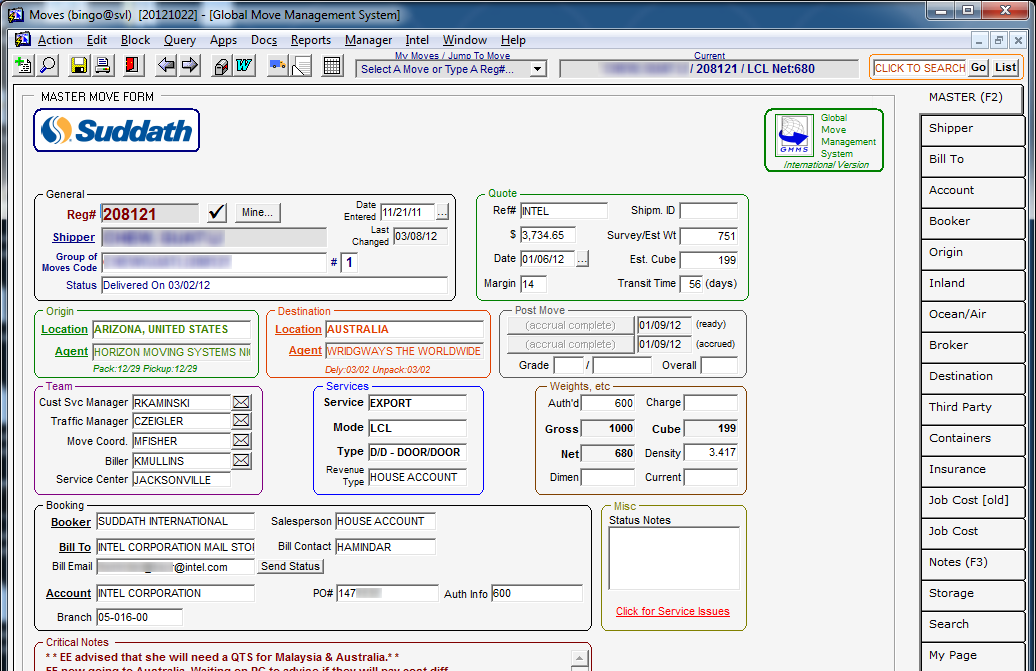Open the Window menu
The width and height of the screenshot is (1036, 671).
point(464,40)
